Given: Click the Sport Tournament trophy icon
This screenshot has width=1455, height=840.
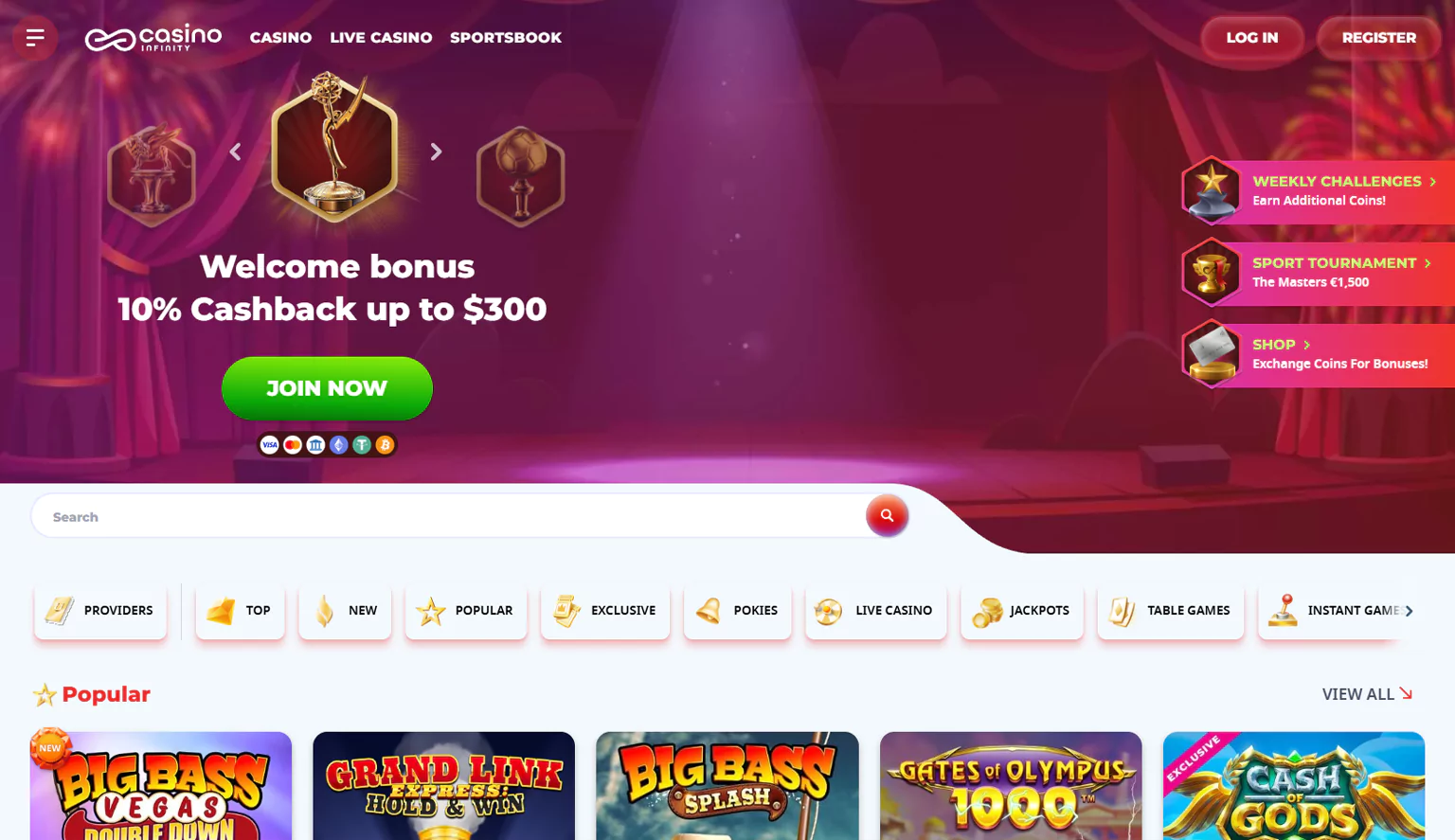Looking at the screenshot, I should pos(1211,273).
